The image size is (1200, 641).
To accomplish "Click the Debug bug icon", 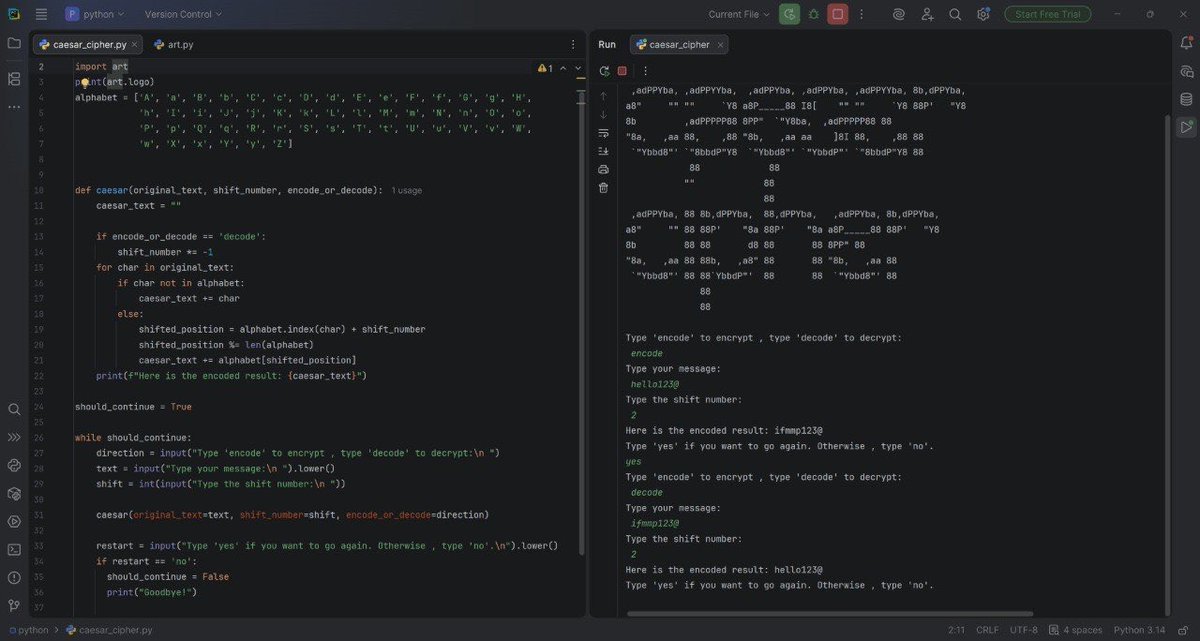I will 814,14.
